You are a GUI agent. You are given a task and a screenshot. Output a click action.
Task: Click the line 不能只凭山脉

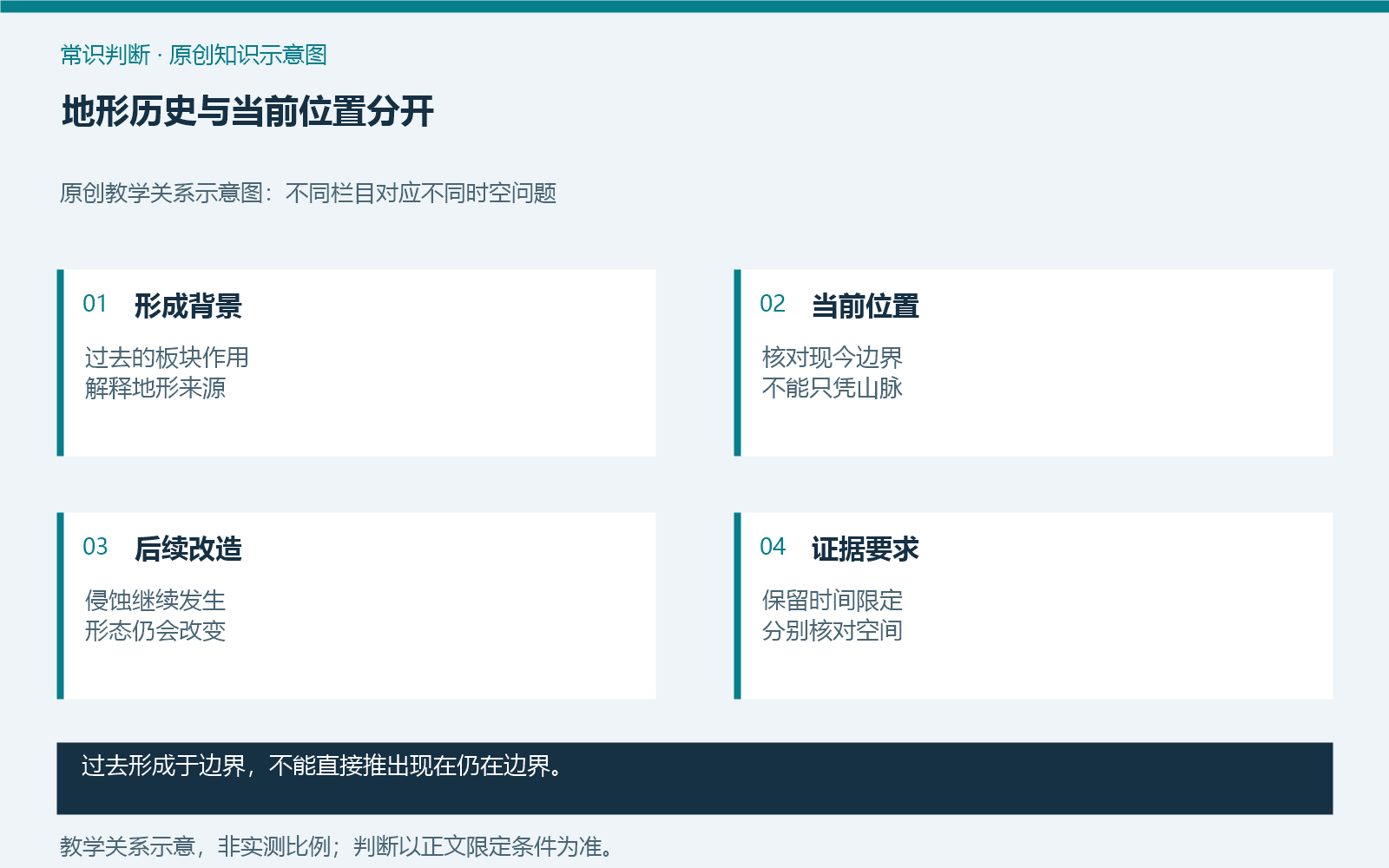[x=833, y=388]
